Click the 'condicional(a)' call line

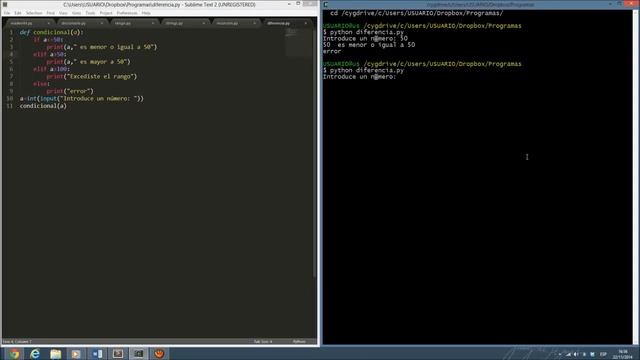[x=43, y=106]
